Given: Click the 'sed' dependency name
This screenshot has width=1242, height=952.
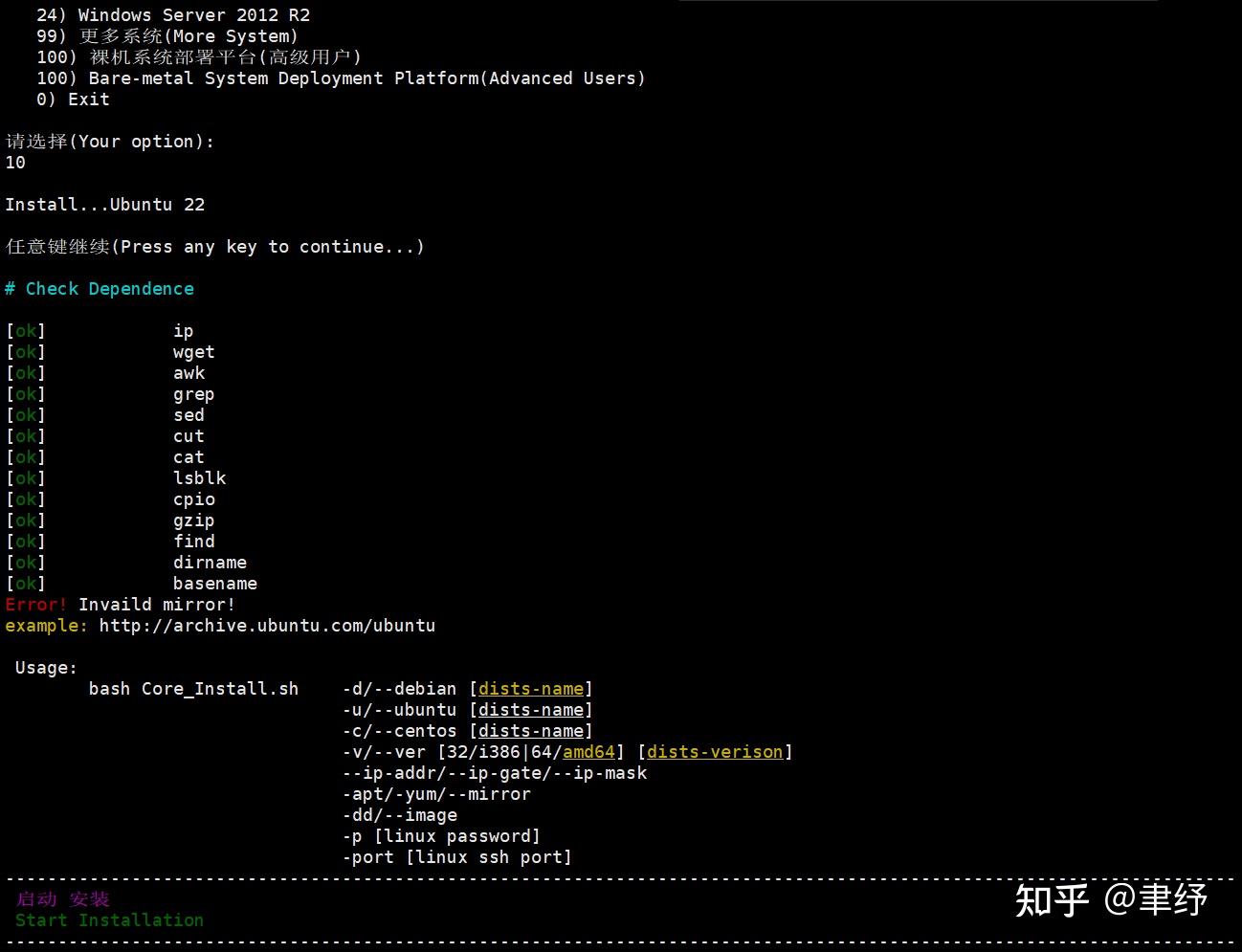Looking at the screenshot, I should click(x=189, y=415).
